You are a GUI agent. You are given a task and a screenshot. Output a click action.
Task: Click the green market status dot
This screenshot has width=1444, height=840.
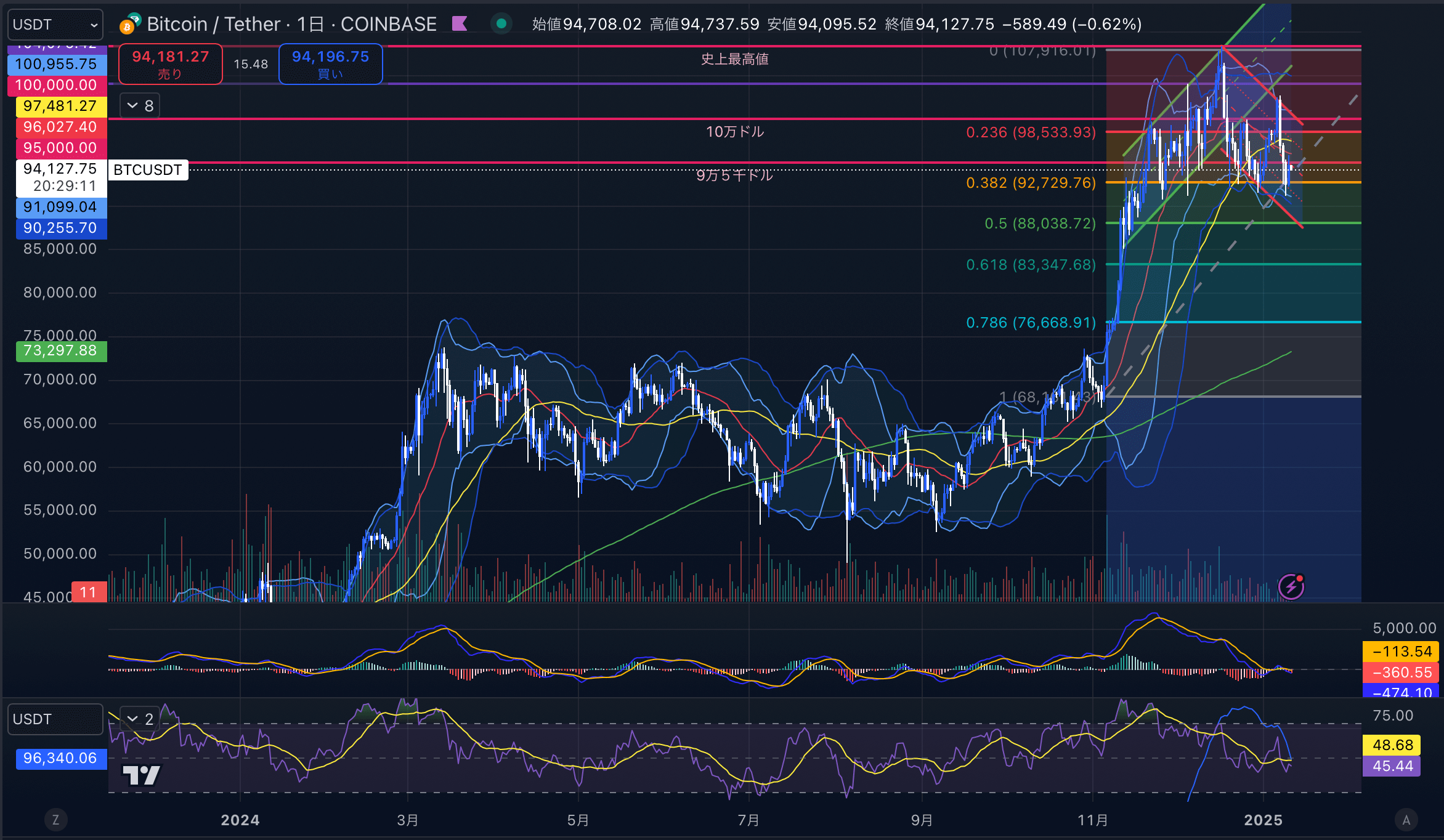501,24
